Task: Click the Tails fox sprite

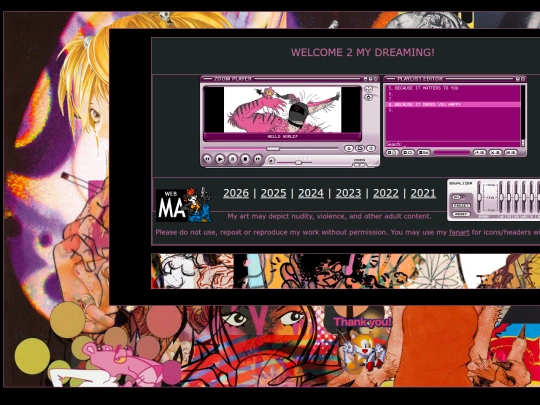Action: [x=362, y=352]
